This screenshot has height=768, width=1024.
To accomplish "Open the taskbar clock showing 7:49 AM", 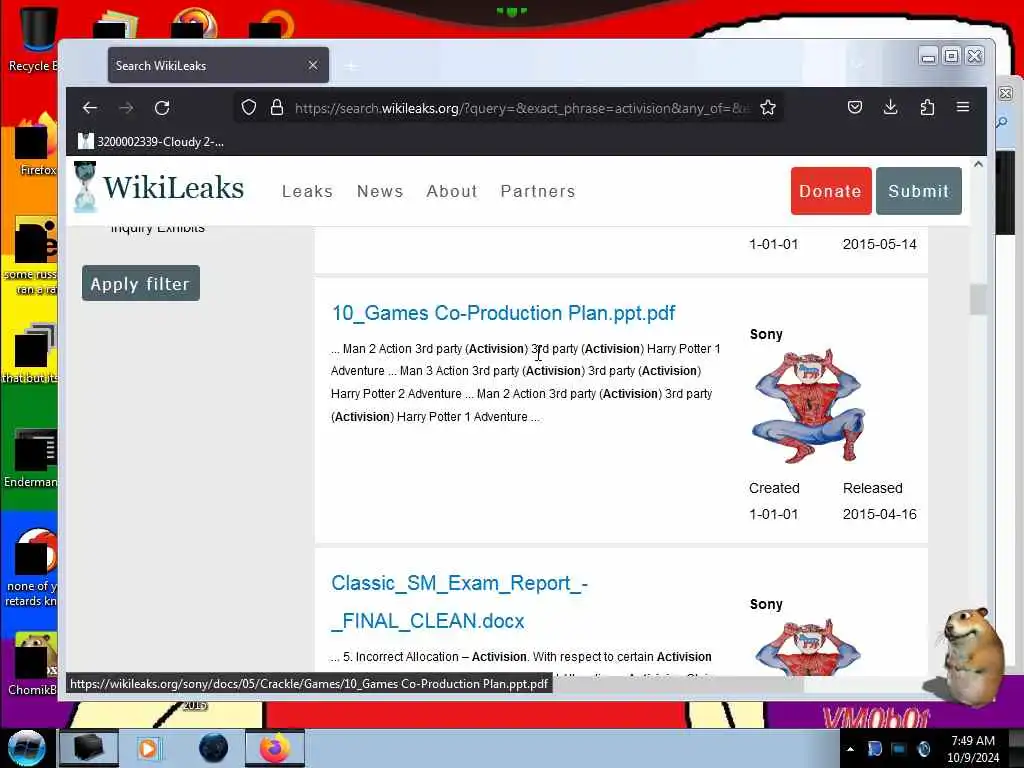I will (x=972, y=749).
